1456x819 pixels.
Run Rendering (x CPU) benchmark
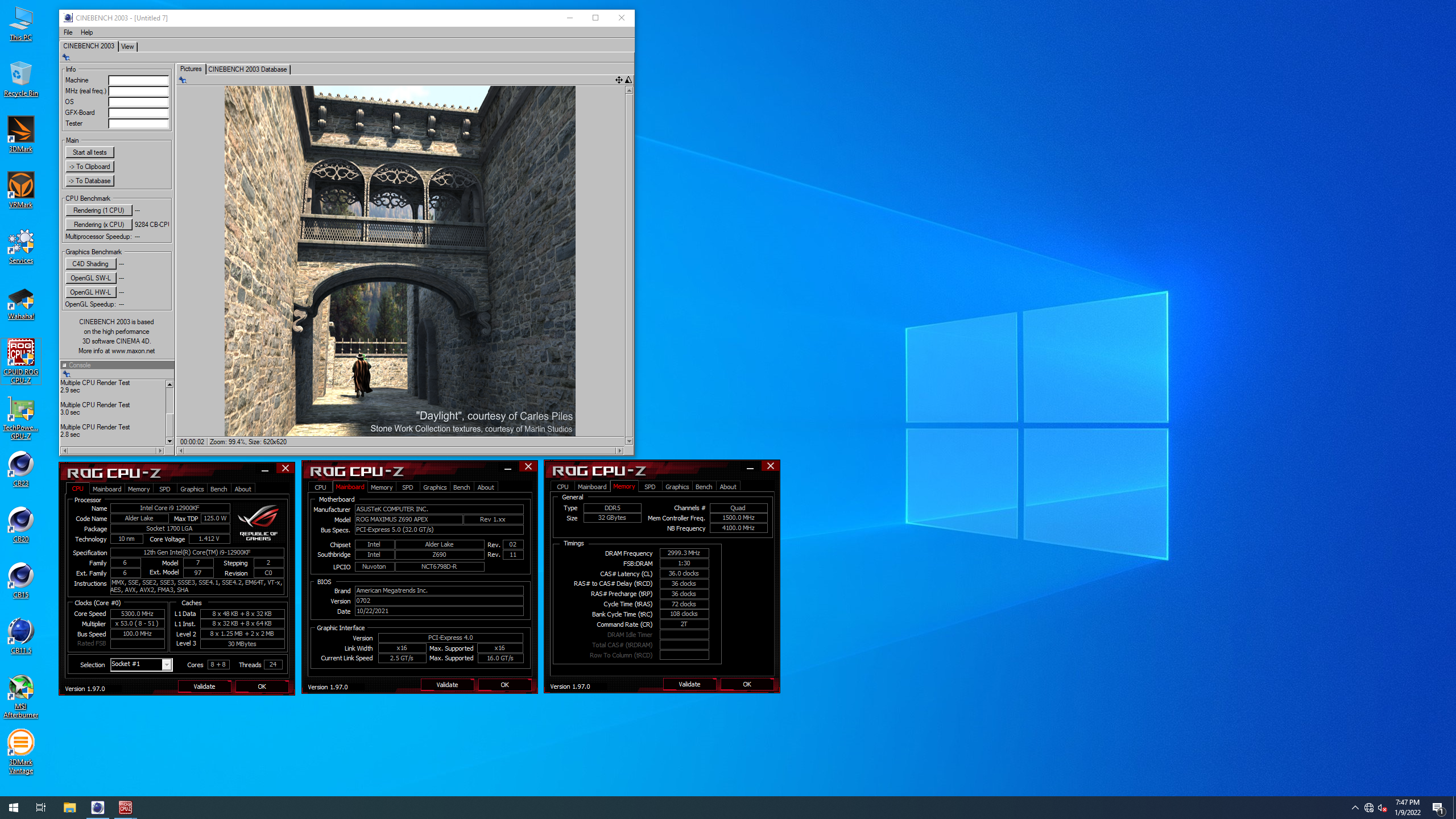click(98, 225)
